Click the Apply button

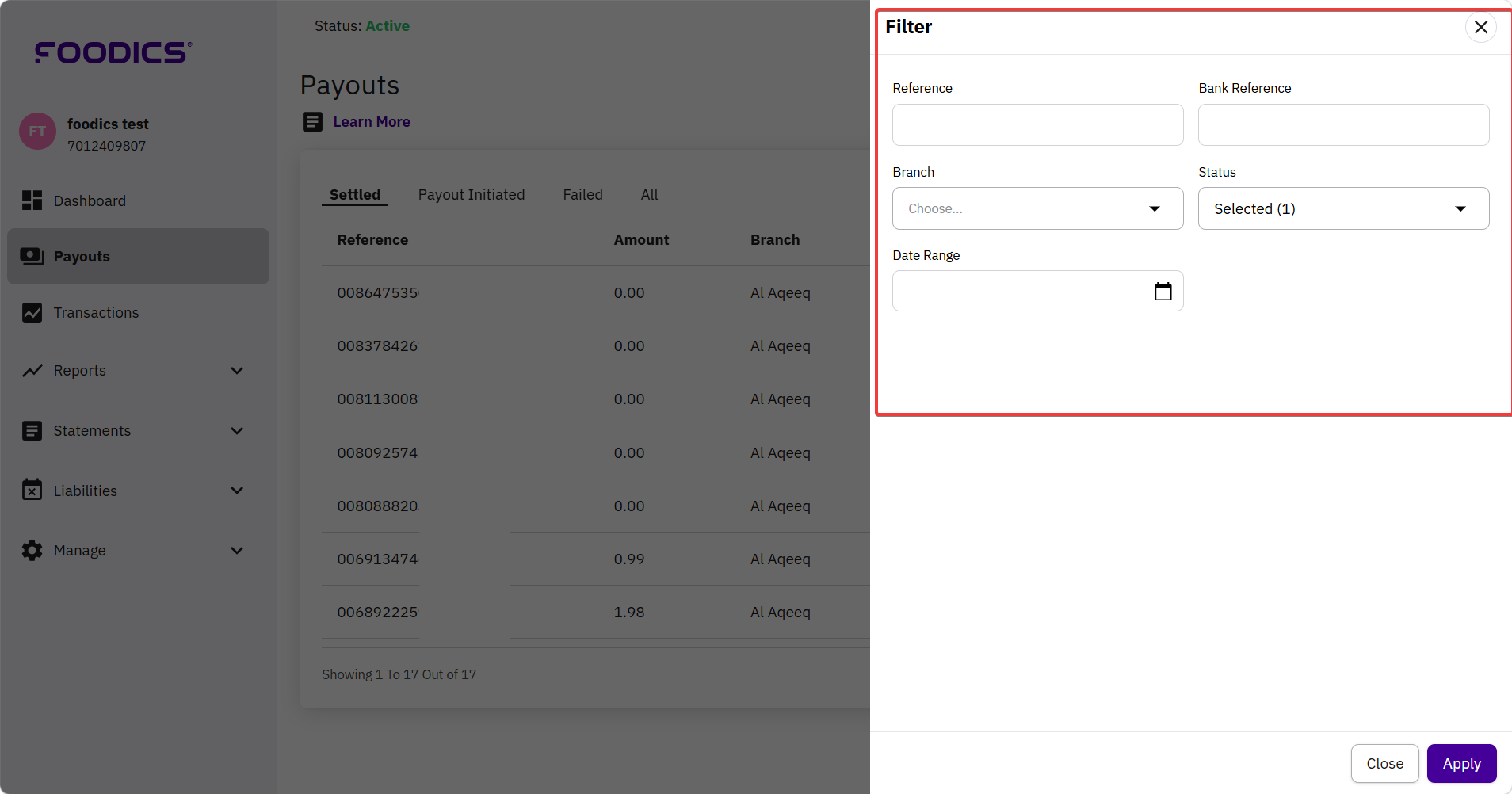(x=1461, y=763)
